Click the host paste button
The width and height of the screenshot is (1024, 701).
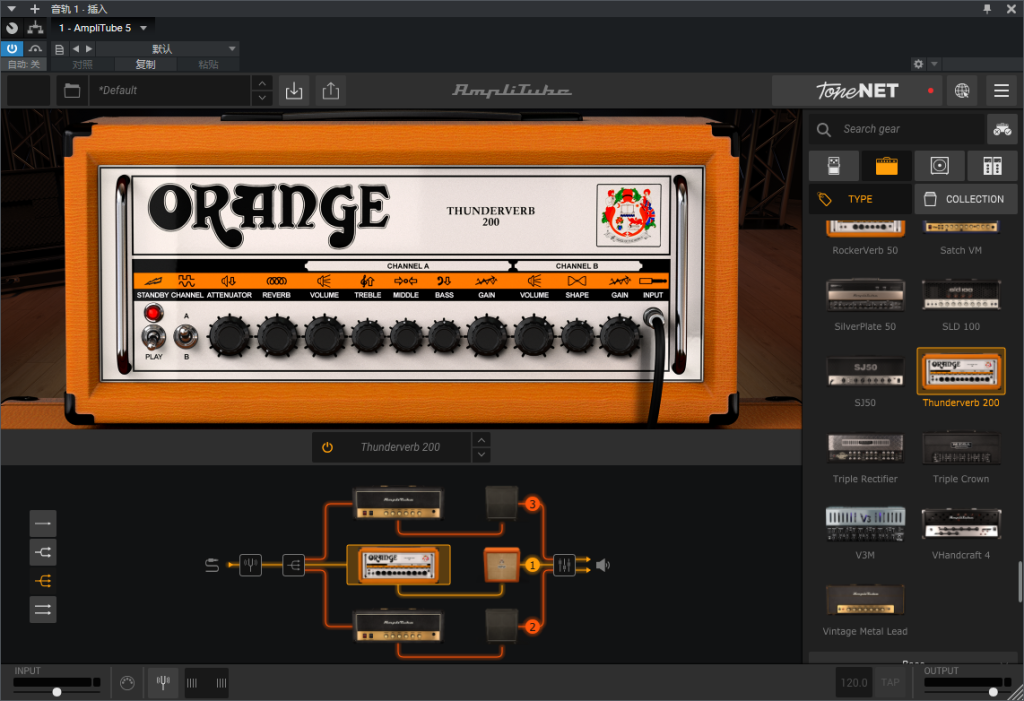(208, 64)
